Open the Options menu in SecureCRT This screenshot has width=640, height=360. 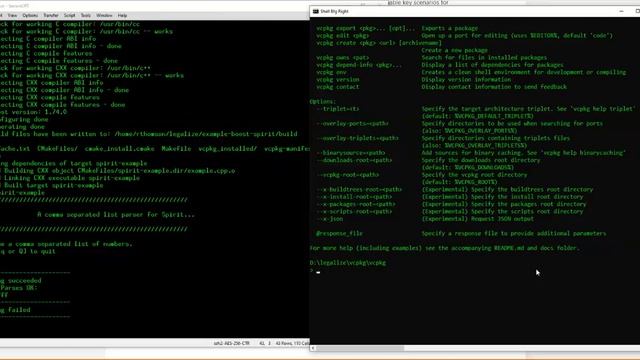coord(30,16)
